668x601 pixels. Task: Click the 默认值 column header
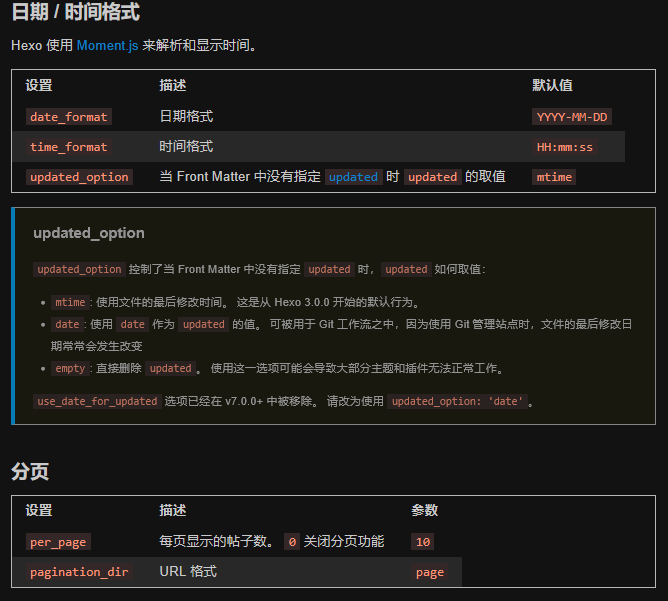pos(552,85)
